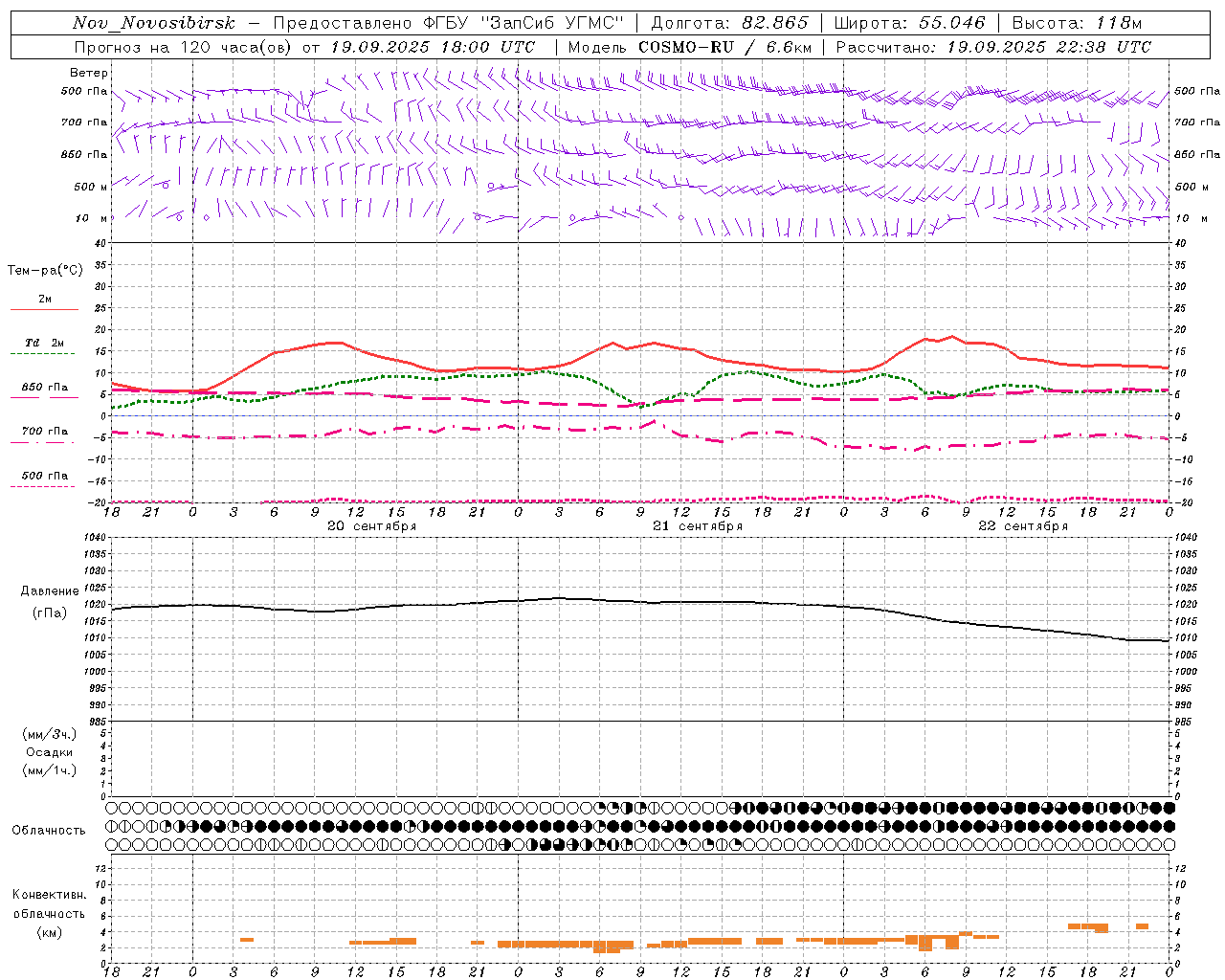1225x980 pixels.
Task: Select the 'Давление' pressure panel label
Action: pyautogui.click(x=50, y=591)
